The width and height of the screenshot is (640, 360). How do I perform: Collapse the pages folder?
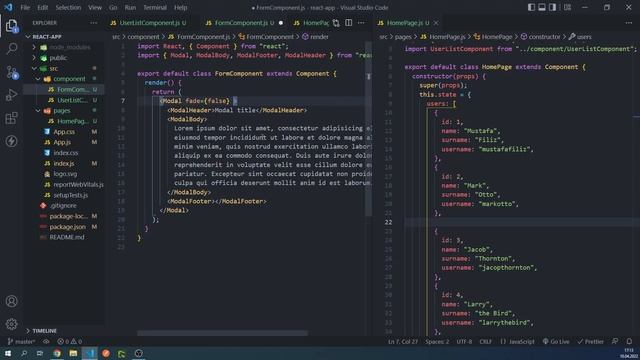[x=64, y=111]
